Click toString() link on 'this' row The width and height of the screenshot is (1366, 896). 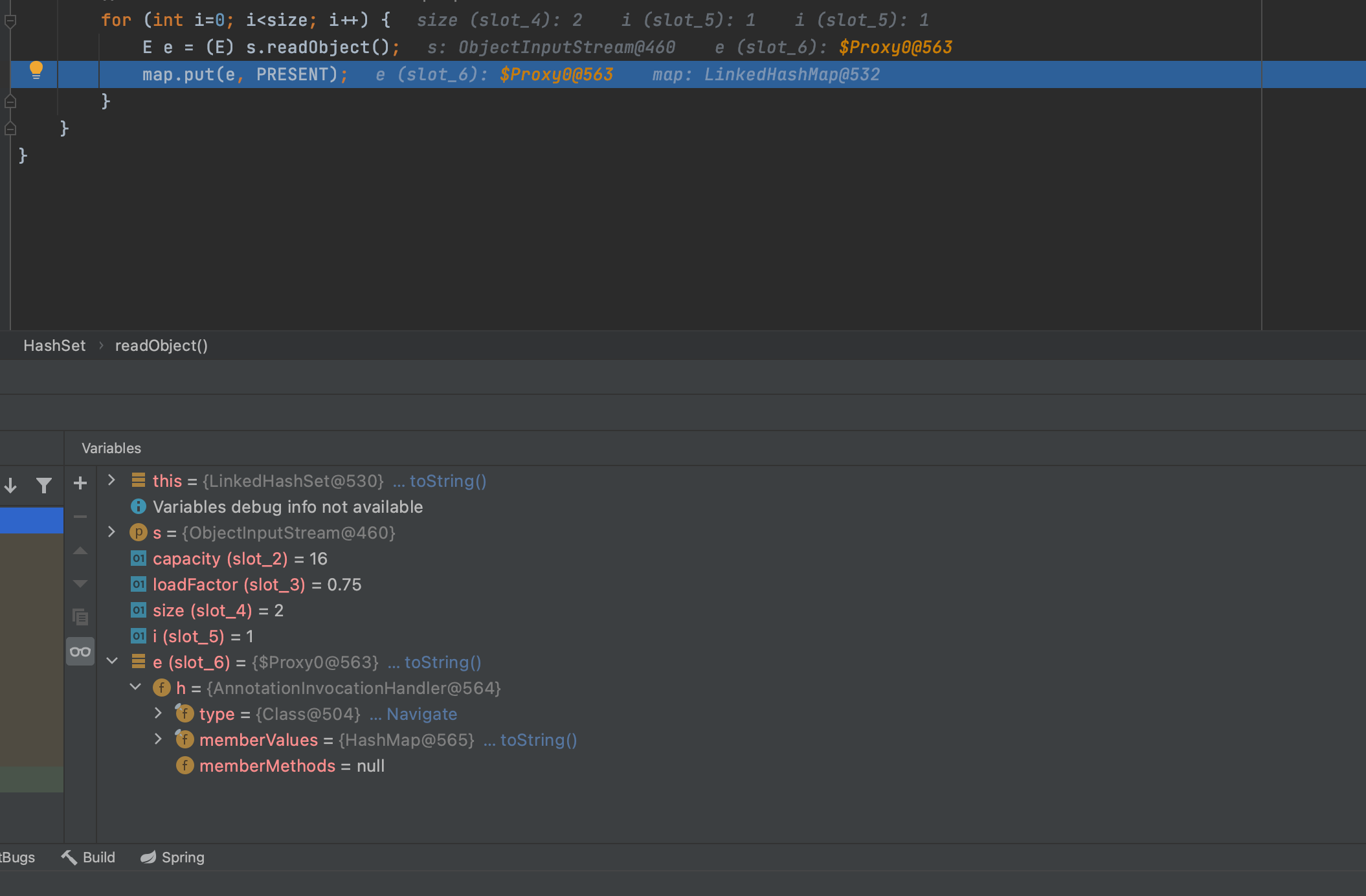448,481
